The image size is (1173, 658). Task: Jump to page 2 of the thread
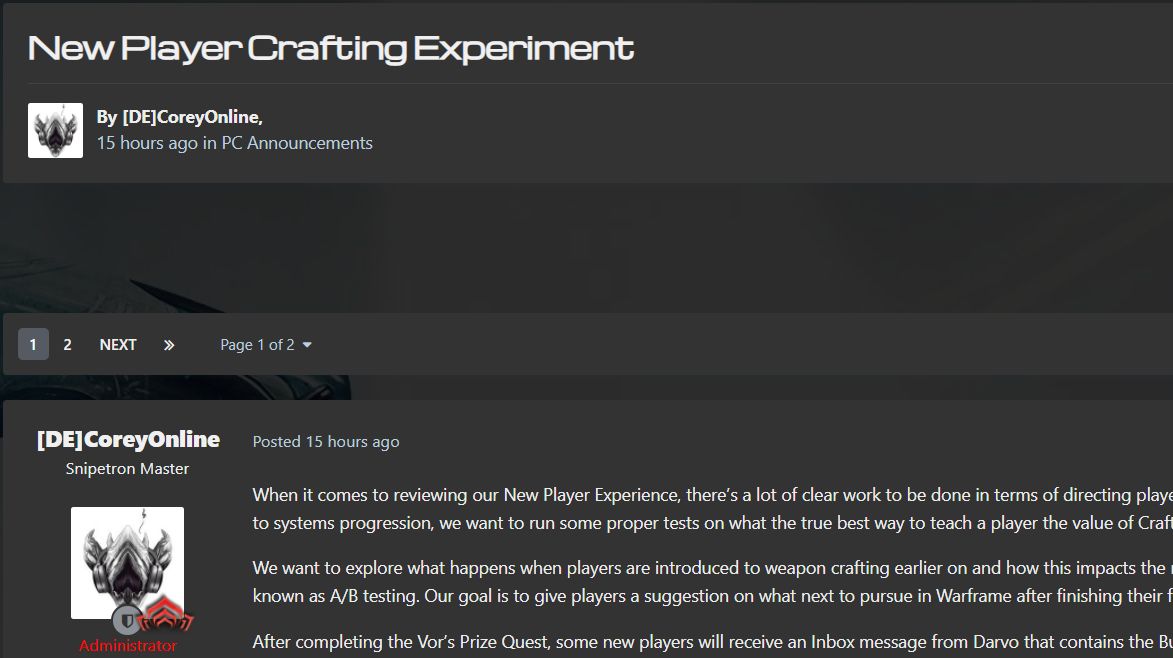(x=67, y=345)
